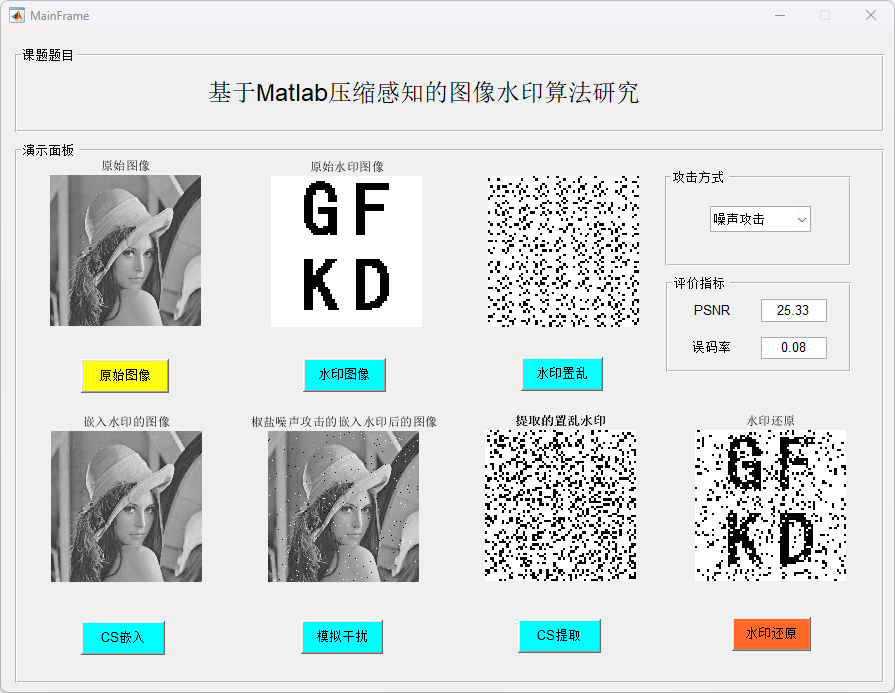Click the 水印图像 button
The image size is (895, 693).
click(344, 374)
